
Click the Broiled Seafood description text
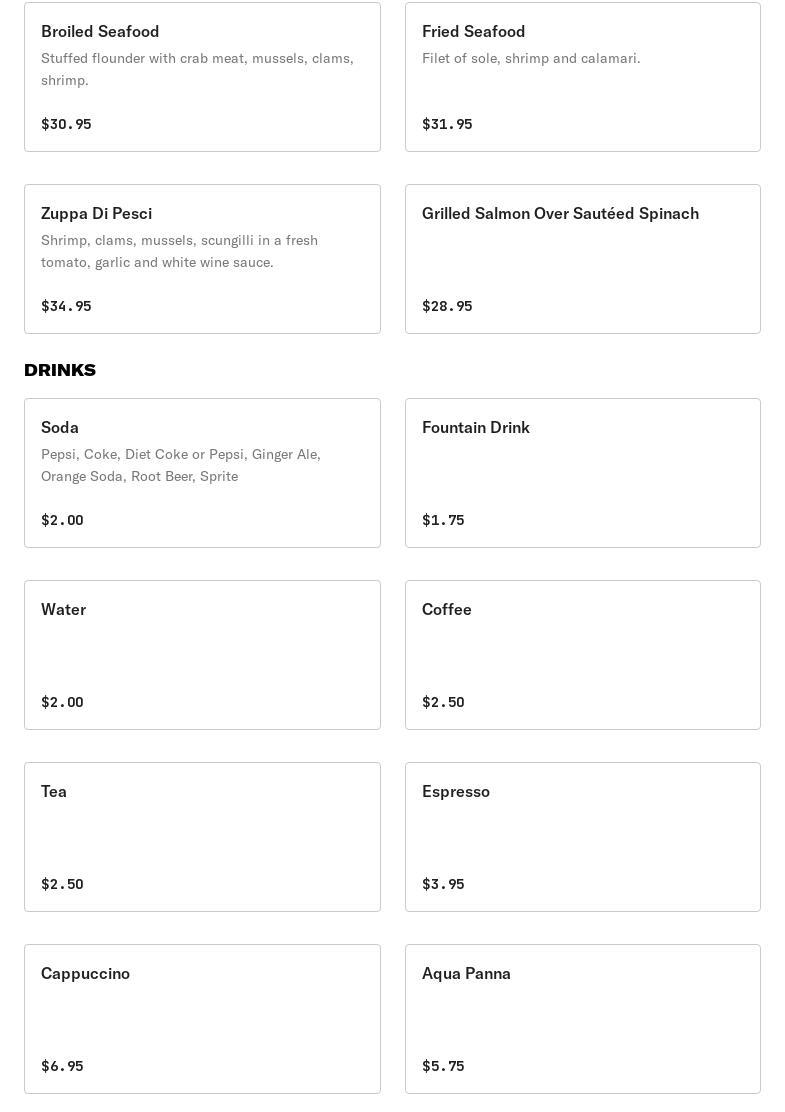[197, 69]
